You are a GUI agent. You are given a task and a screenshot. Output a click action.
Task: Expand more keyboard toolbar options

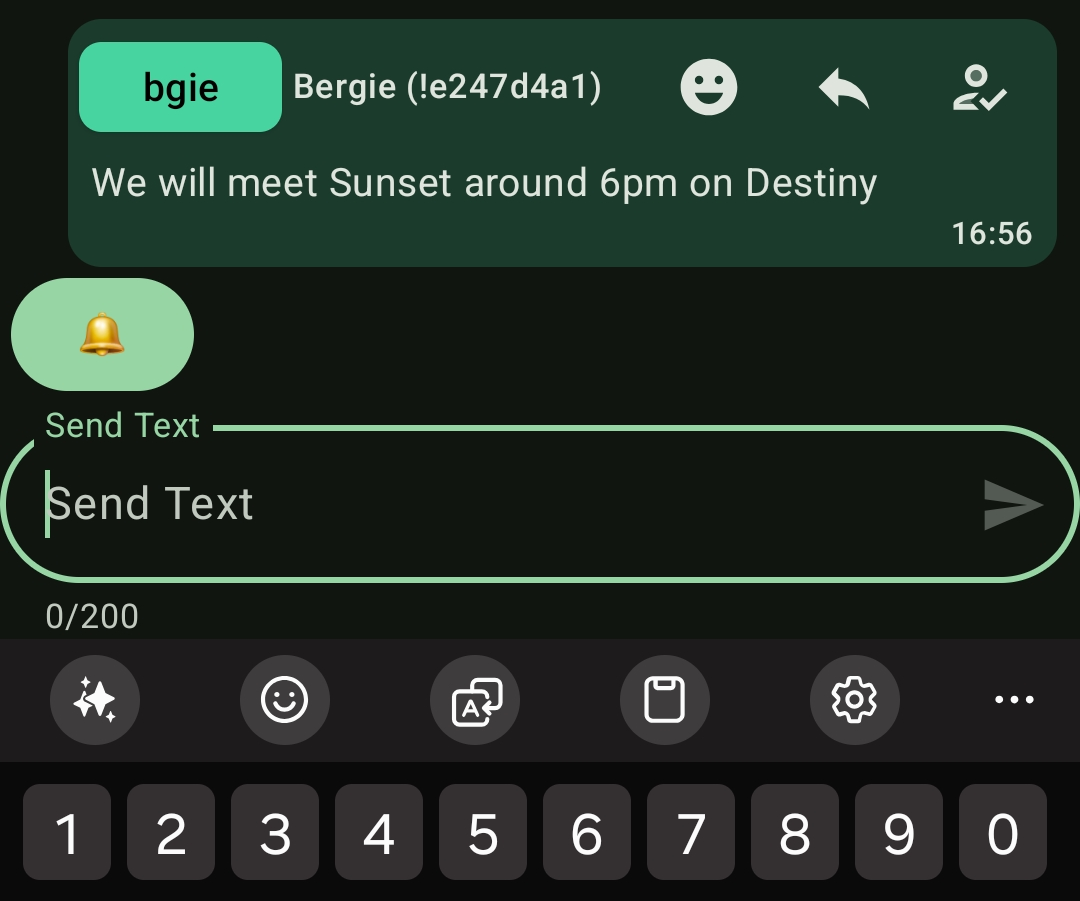pyautogui.click(x=1015, y=700)
